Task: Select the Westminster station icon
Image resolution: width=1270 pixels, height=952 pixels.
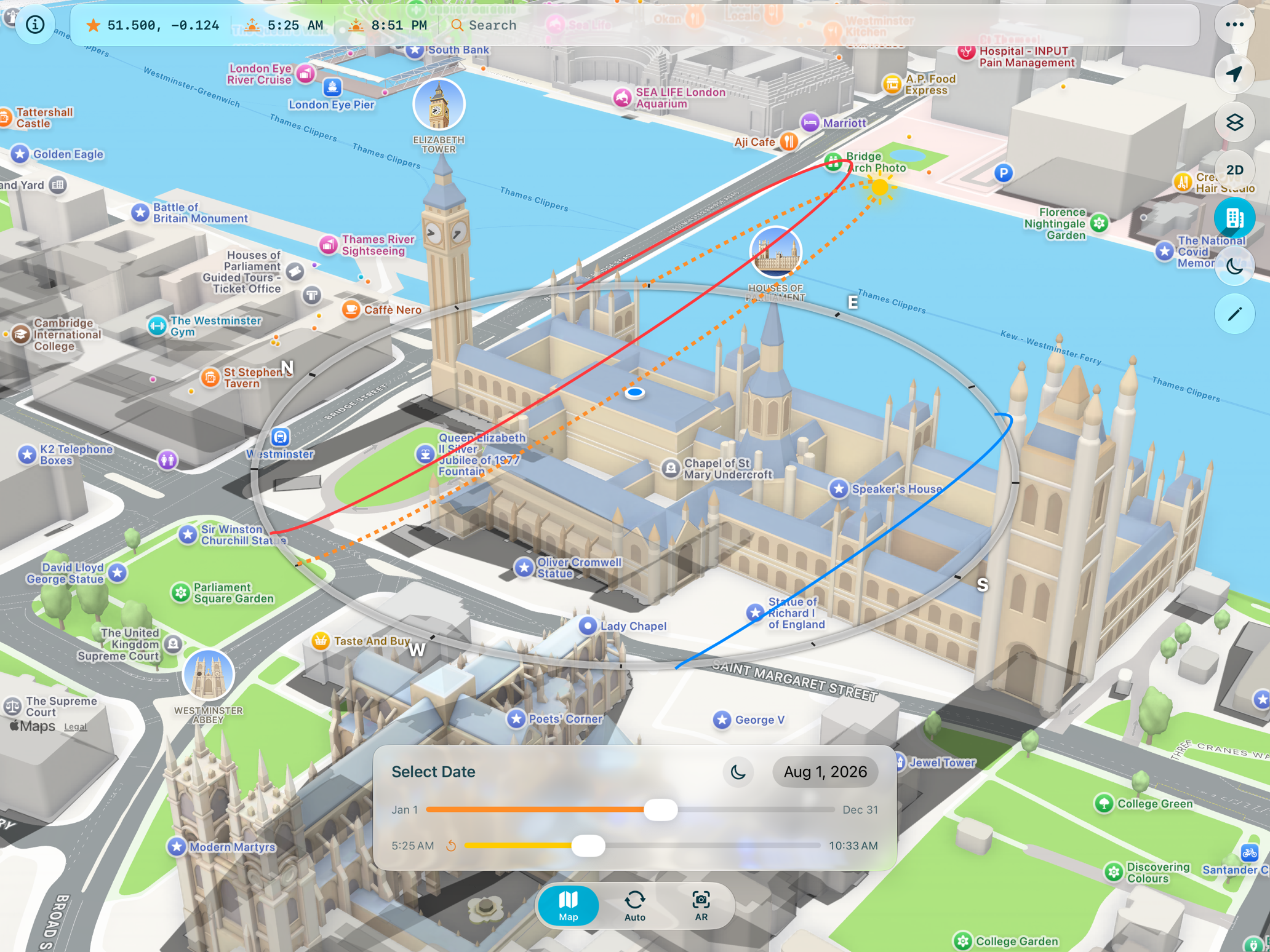Action: point(280,437)
